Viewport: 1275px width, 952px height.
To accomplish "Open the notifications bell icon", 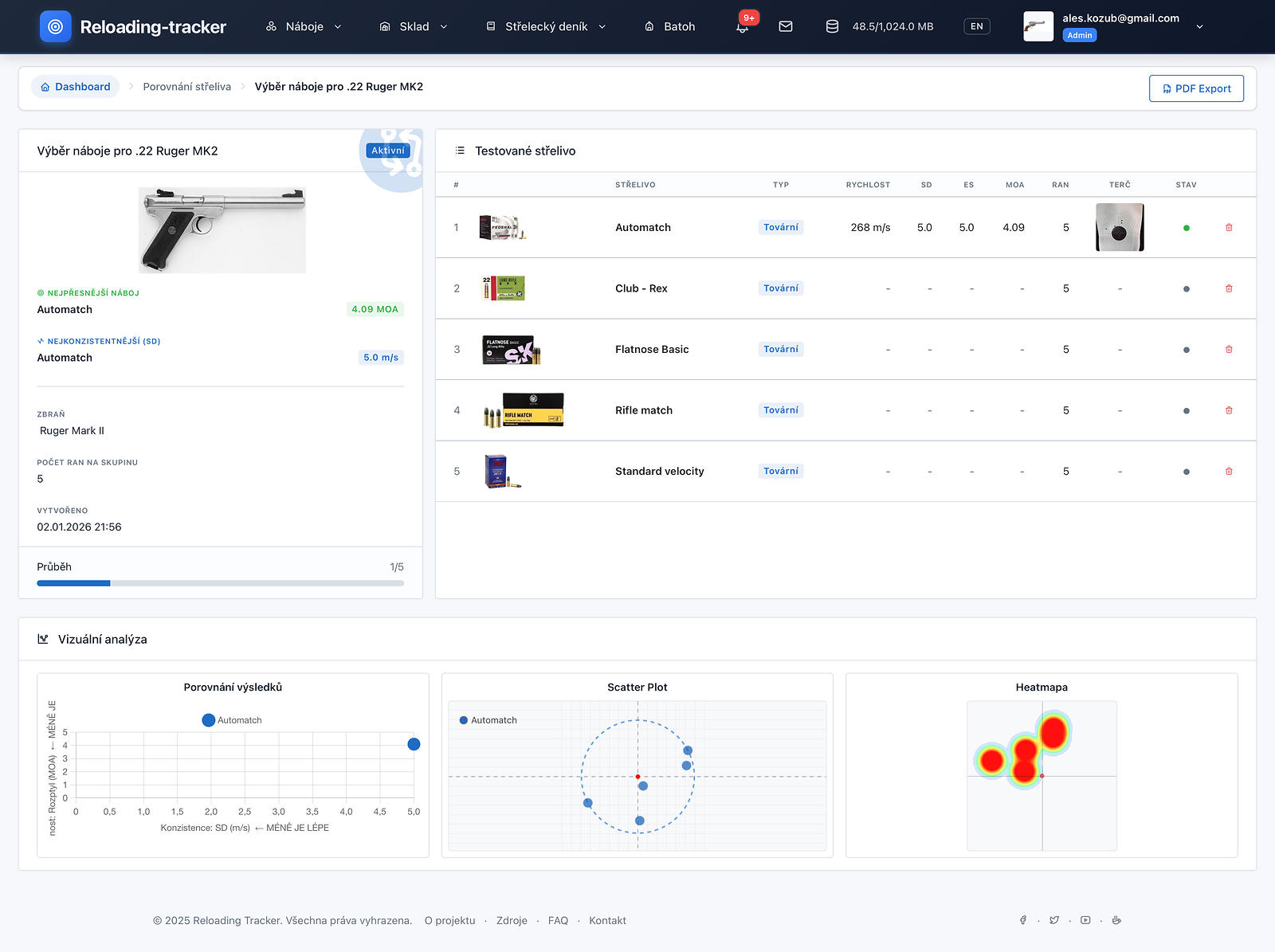I will (x=742, y=27).
